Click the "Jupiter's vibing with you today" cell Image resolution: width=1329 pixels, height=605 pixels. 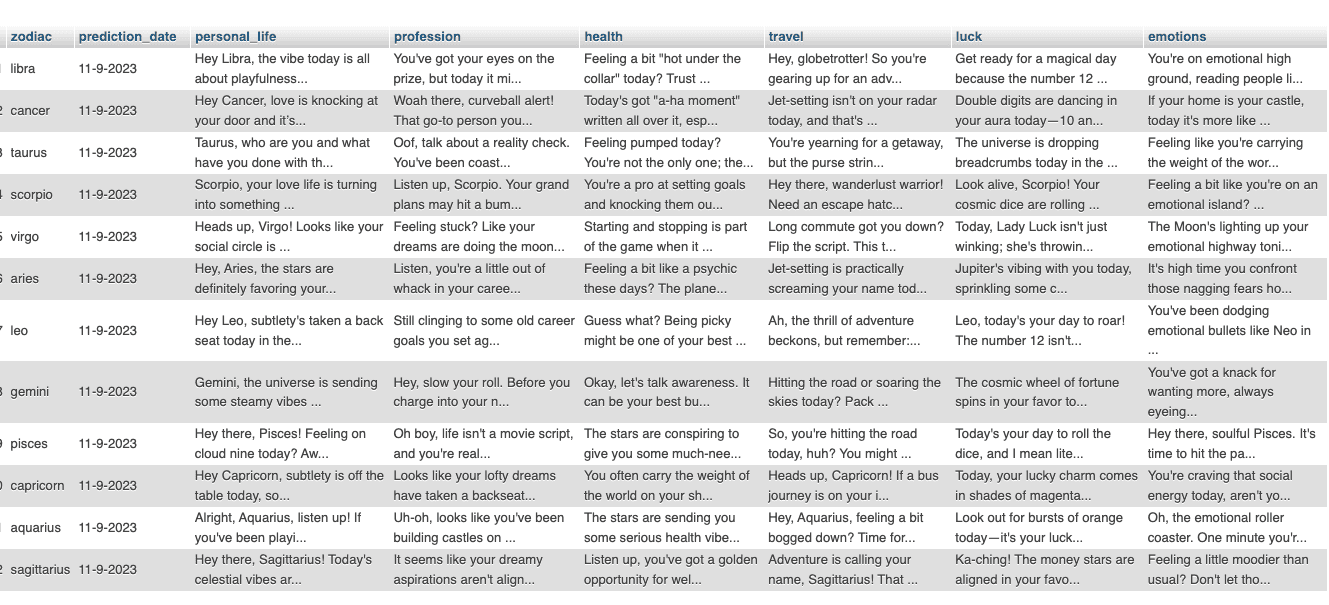click(x=1043, y=279)
